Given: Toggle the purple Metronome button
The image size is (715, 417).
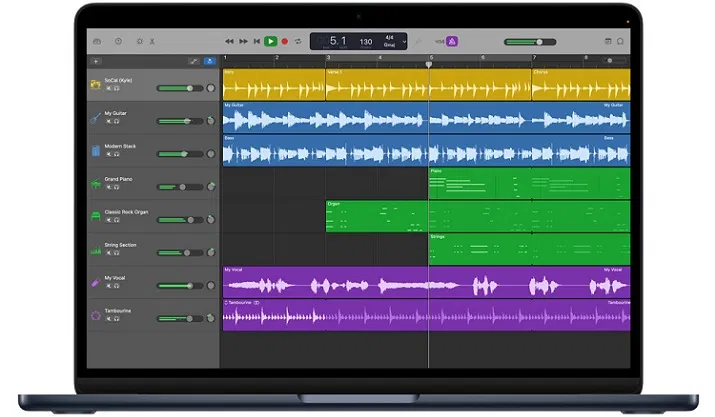Looking at the screenshot, I should point(452,42).
